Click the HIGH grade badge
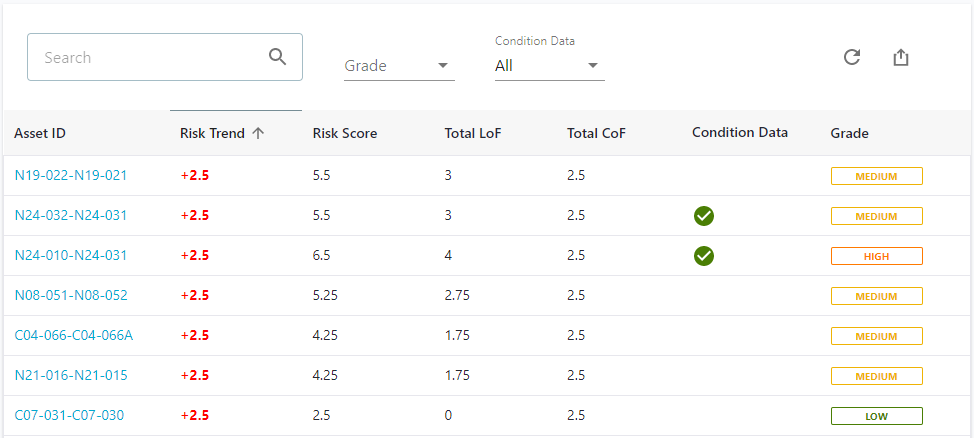 tap(876, 256)
